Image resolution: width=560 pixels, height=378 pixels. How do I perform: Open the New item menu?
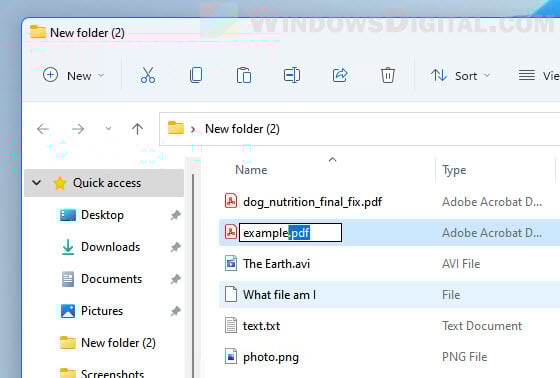[73, 75]
